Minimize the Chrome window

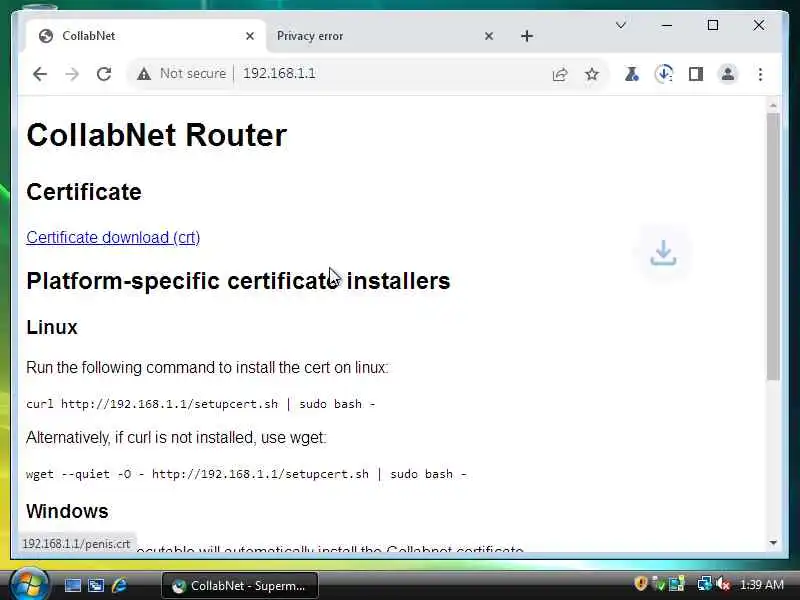666,25
